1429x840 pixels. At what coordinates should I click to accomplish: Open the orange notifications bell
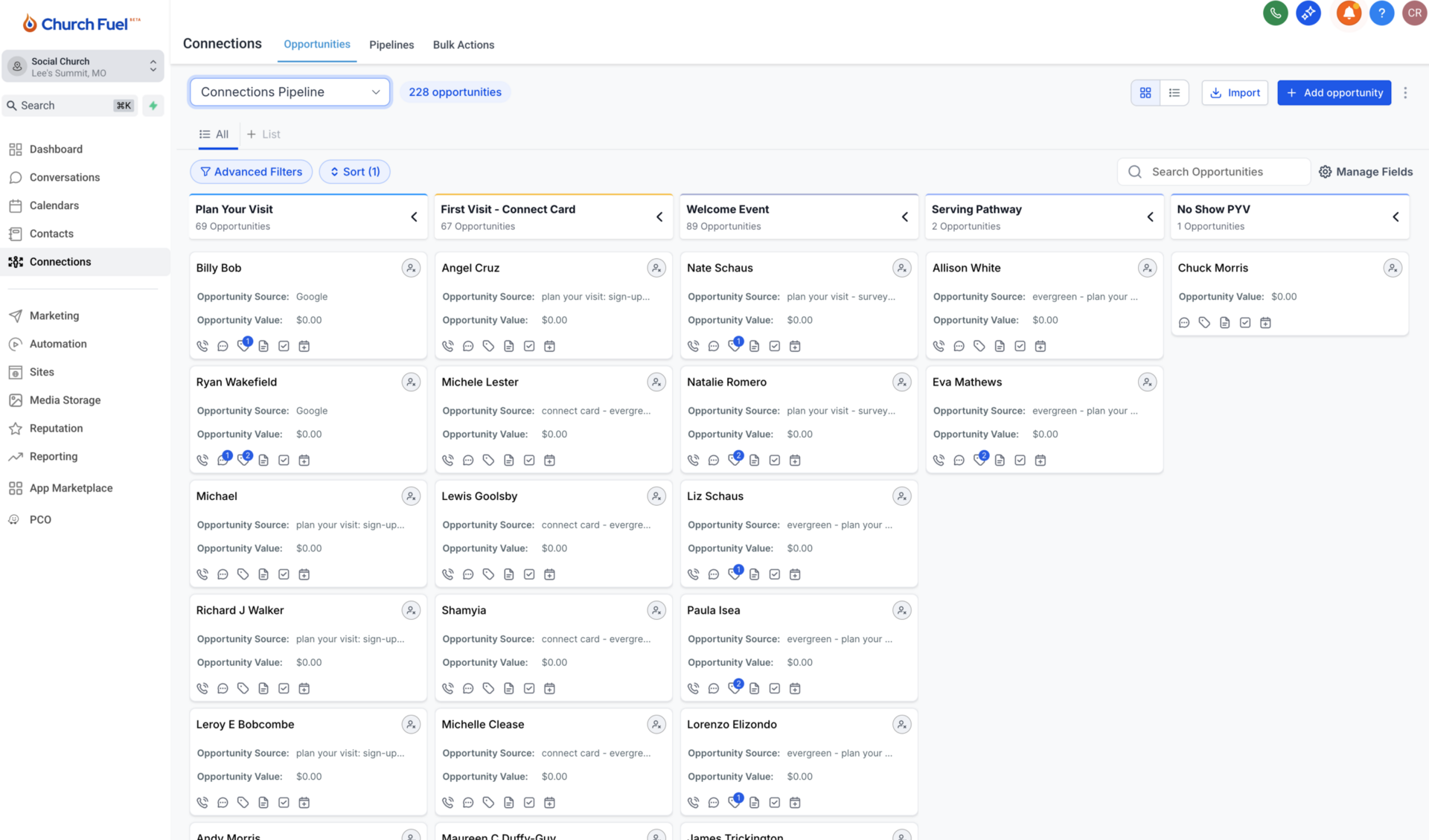tap(1348, 13)
